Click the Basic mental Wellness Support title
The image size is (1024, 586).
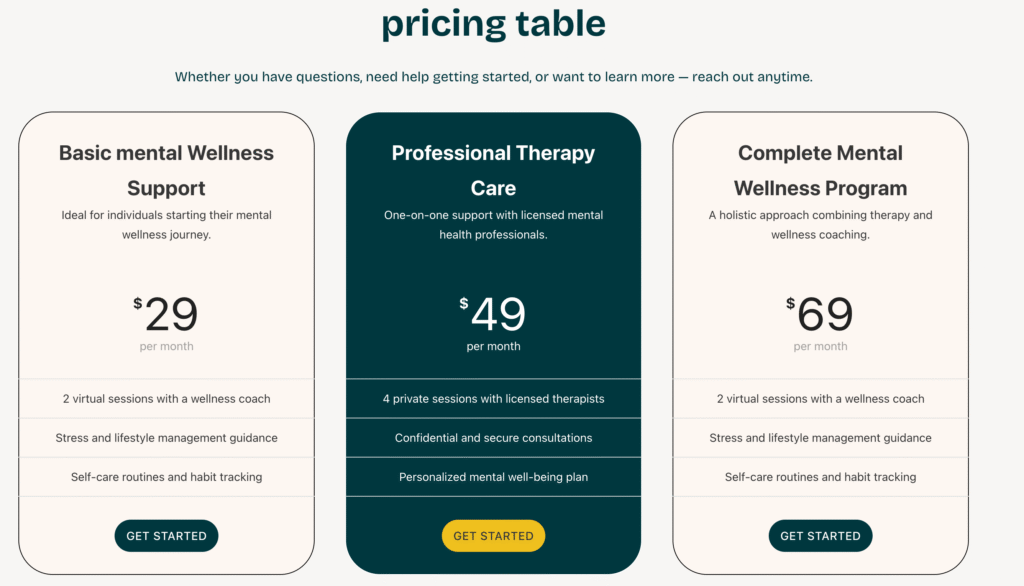[166, 170]
